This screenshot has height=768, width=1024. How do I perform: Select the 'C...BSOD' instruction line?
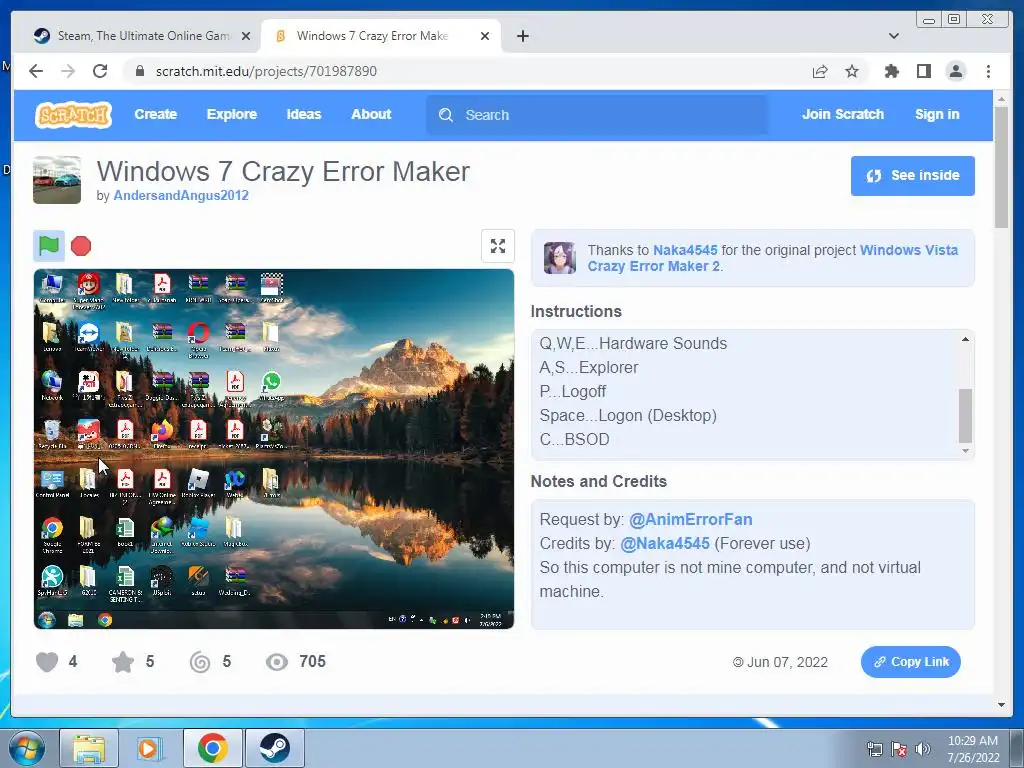(575, 440)
